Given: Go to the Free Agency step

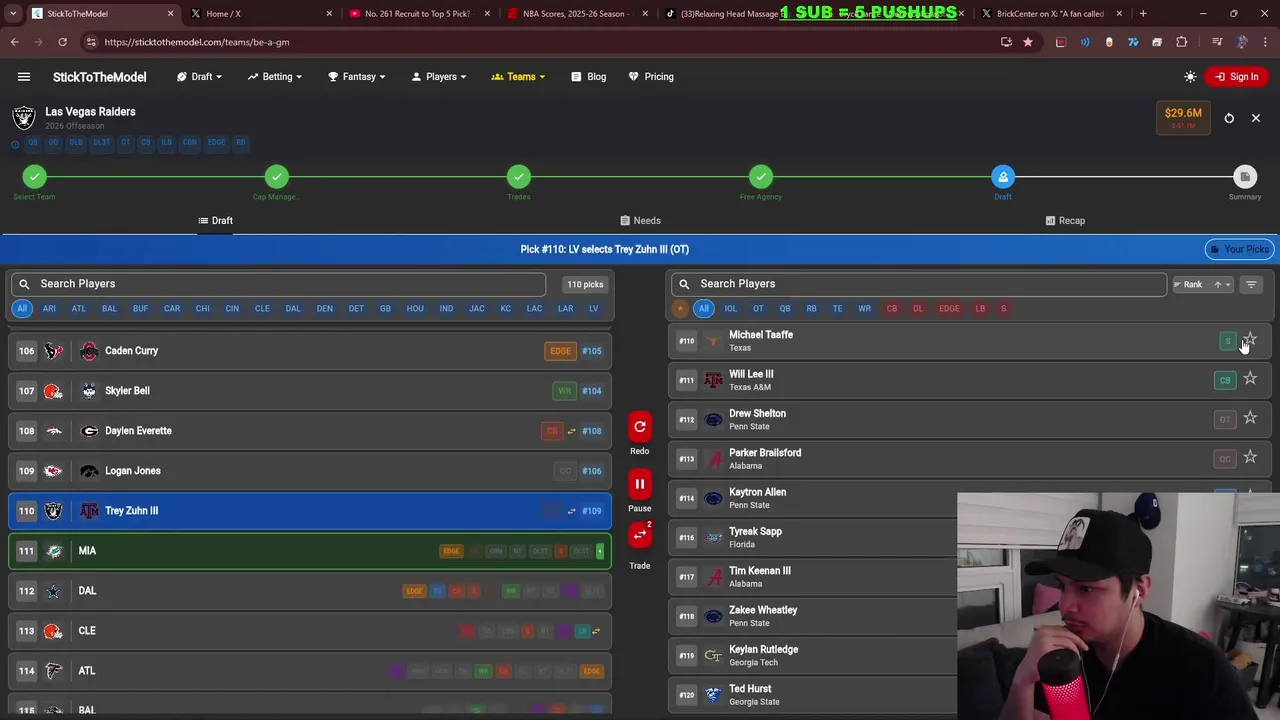Looking at the screenshot, I should (761, 177).
